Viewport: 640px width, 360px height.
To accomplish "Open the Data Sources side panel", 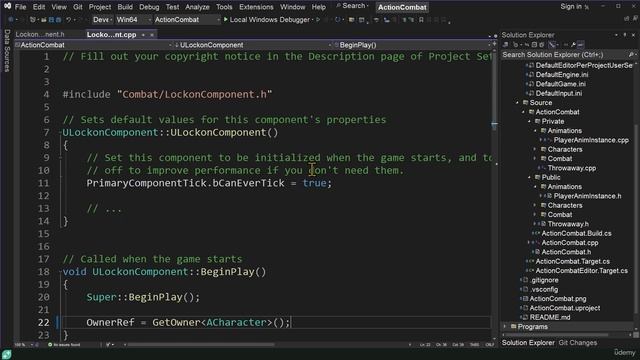I will pyautogui.click(x=7, y=51).
